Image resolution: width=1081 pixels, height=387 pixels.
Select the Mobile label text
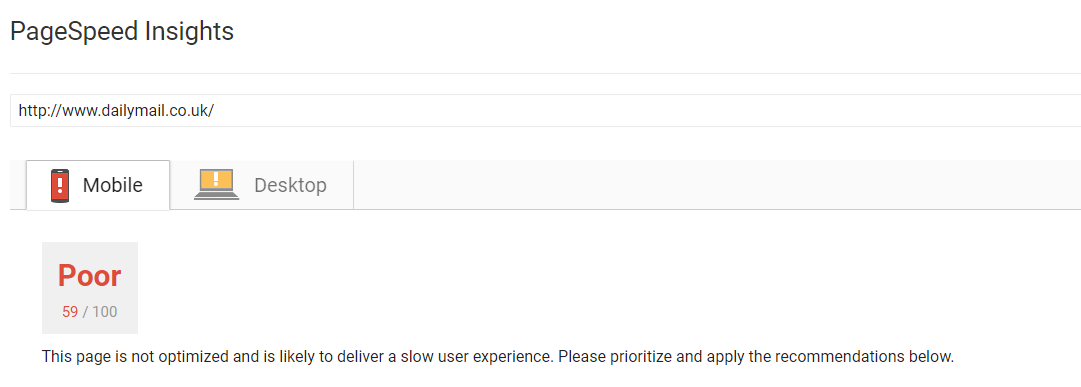click(113, 185)
